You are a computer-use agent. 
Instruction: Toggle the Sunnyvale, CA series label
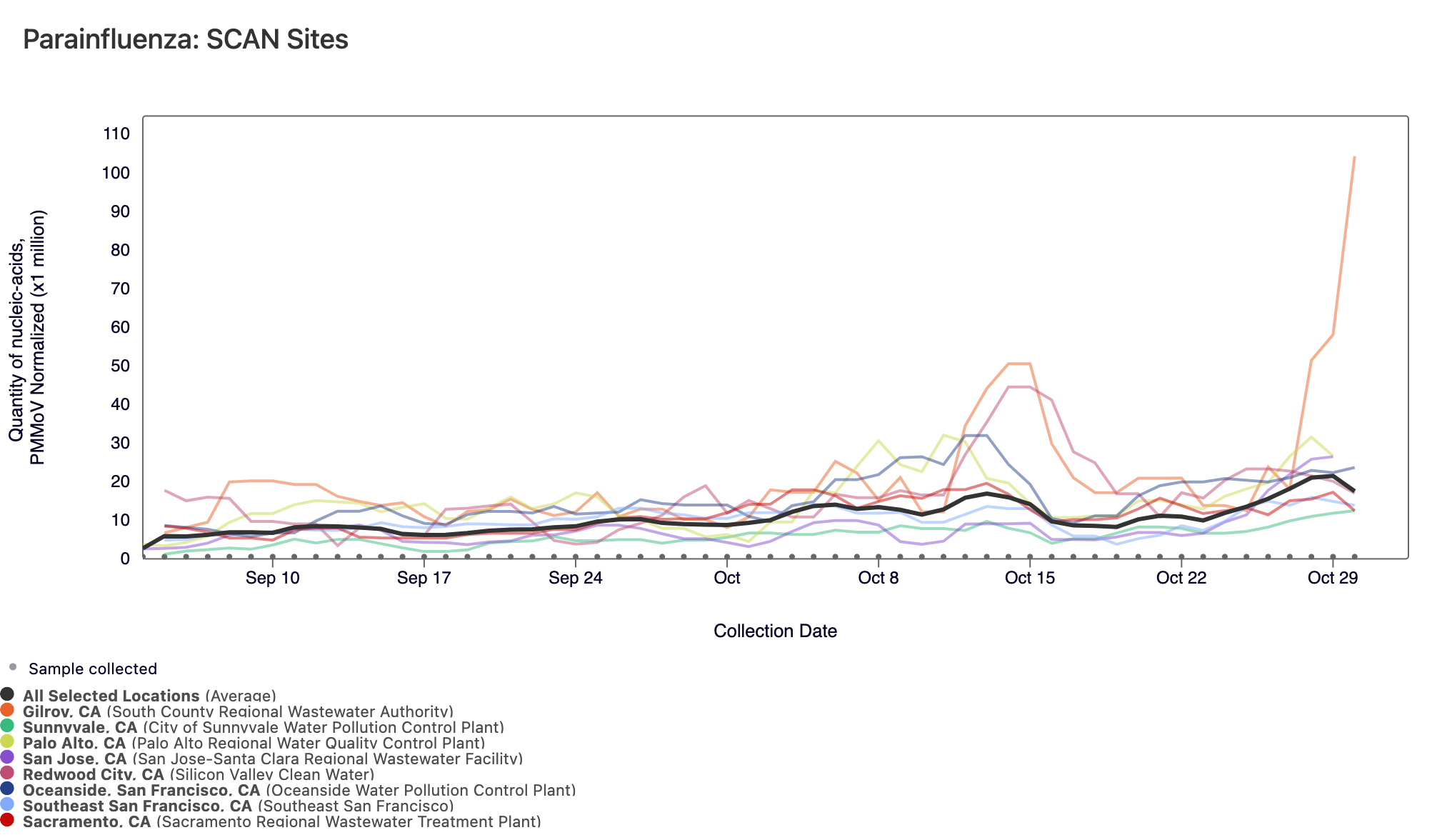[79, 728]
